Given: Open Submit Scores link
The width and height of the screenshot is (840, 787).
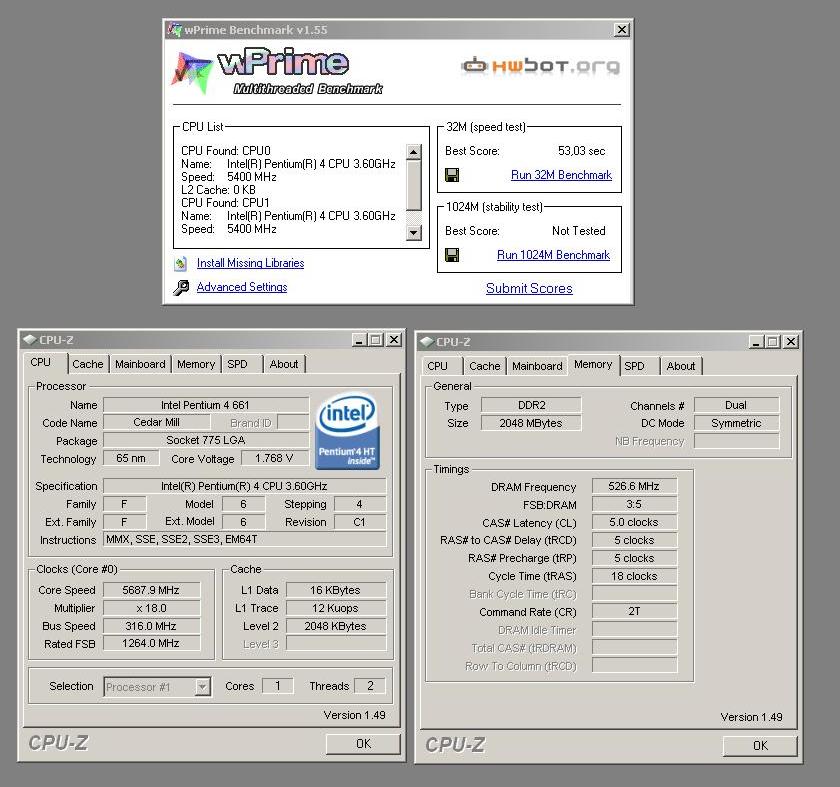Looking at the screenshot, I should click(x=529, y=288).
